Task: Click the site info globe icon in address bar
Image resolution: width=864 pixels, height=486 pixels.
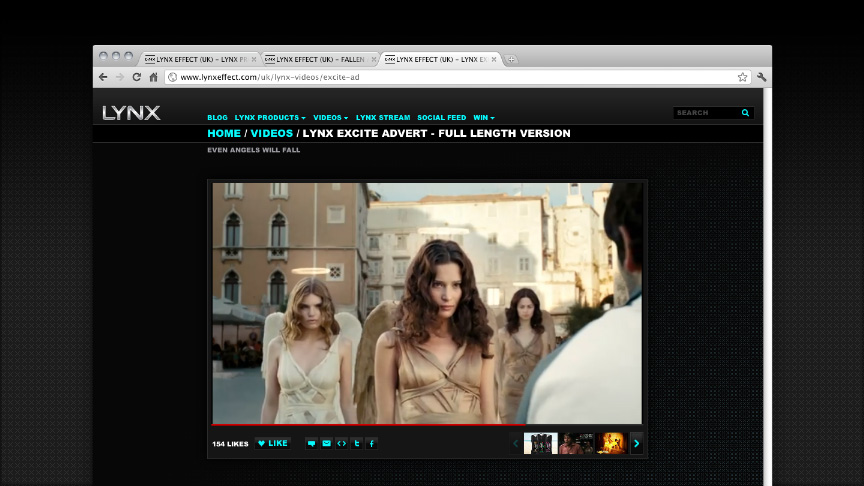Action: (172, 77)
